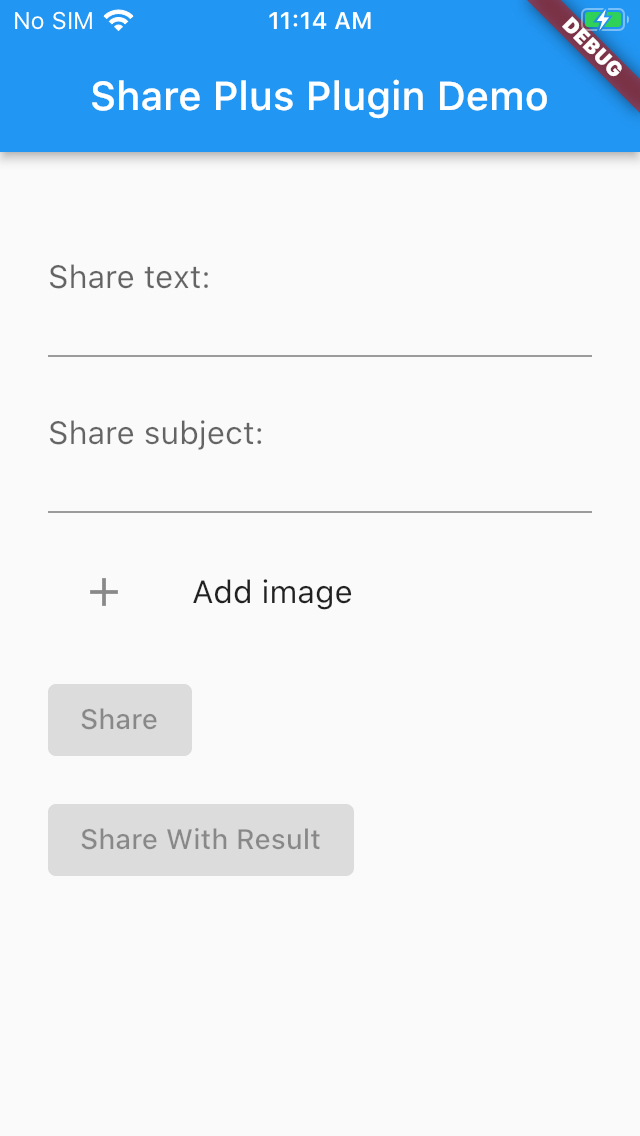Click the Share text input field
The height and width of the screenshot is (1136, 640).
point(320,330)
